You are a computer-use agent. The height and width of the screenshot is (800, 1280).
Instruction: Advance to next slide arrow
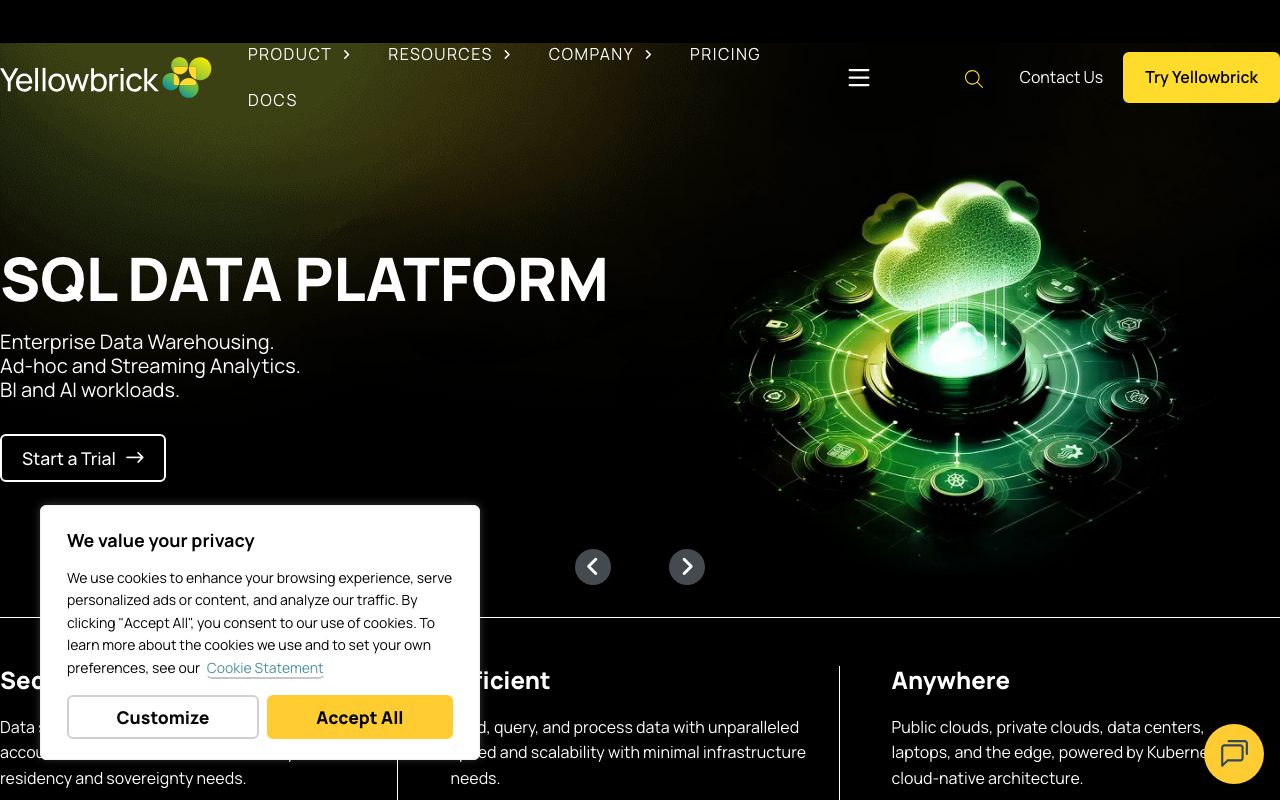point(687,567)
